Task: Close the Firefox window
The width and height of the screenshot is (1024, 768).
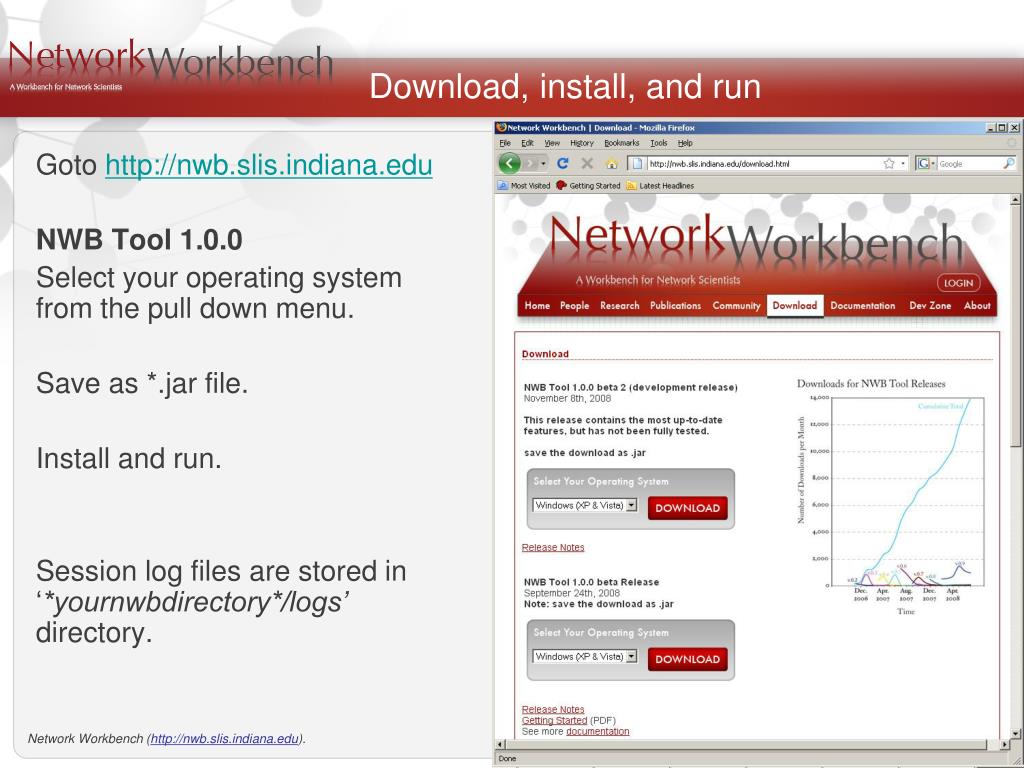Action: (x=1014, y=128)
